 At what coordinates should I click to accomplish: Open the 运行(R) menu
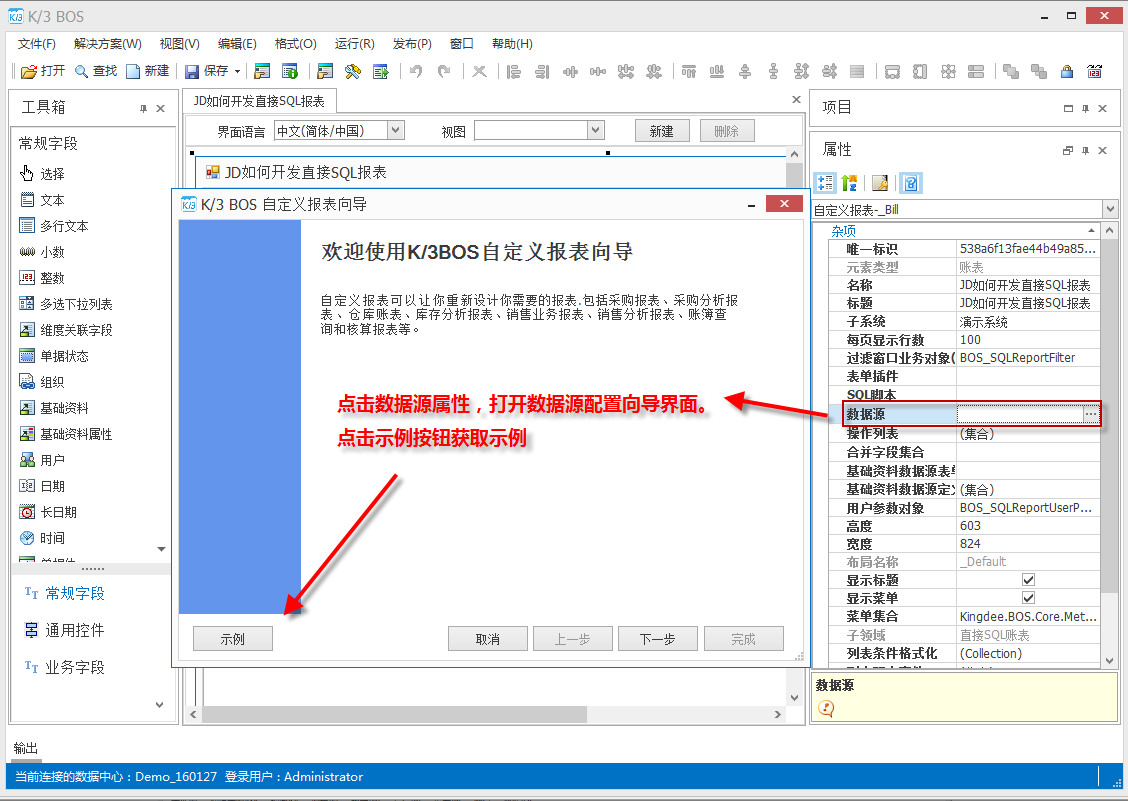(354, 44)
